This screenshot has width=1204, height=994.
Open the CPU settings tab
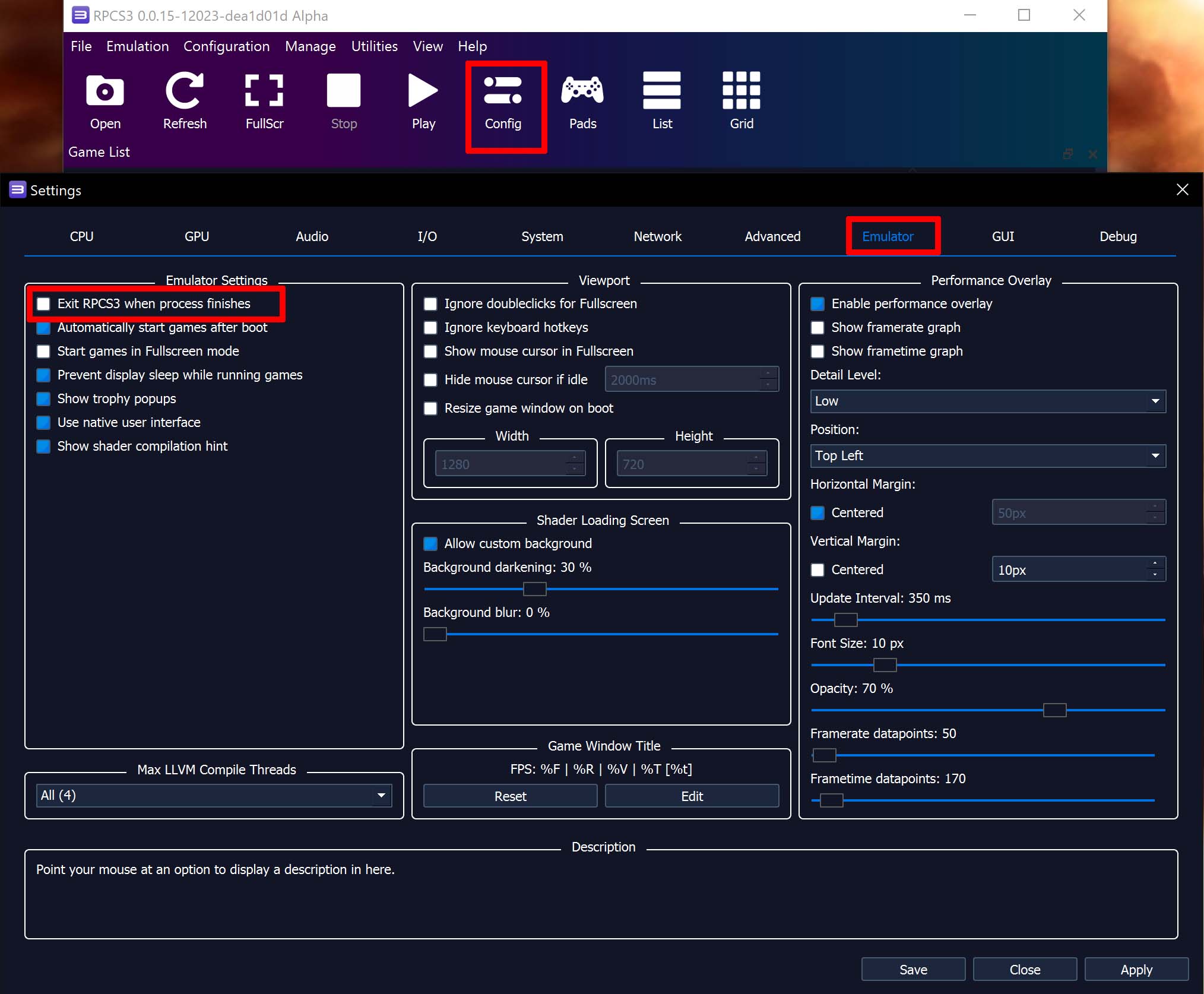click(82, 236)
